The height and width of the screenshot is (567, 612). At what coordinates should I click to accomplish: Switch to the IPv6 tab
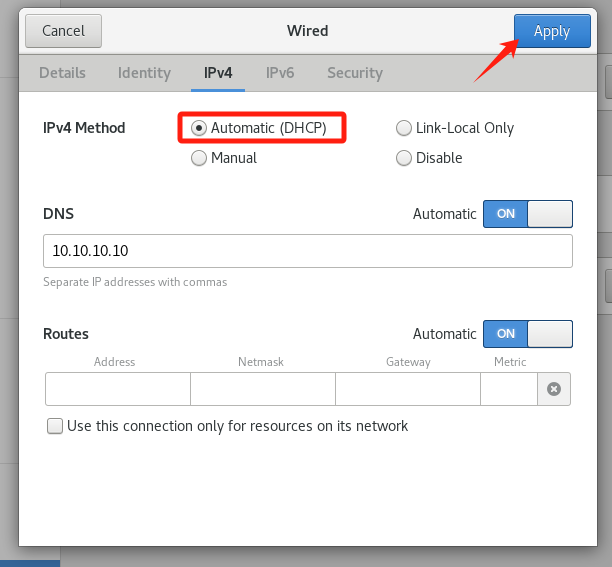pos(279,73)
